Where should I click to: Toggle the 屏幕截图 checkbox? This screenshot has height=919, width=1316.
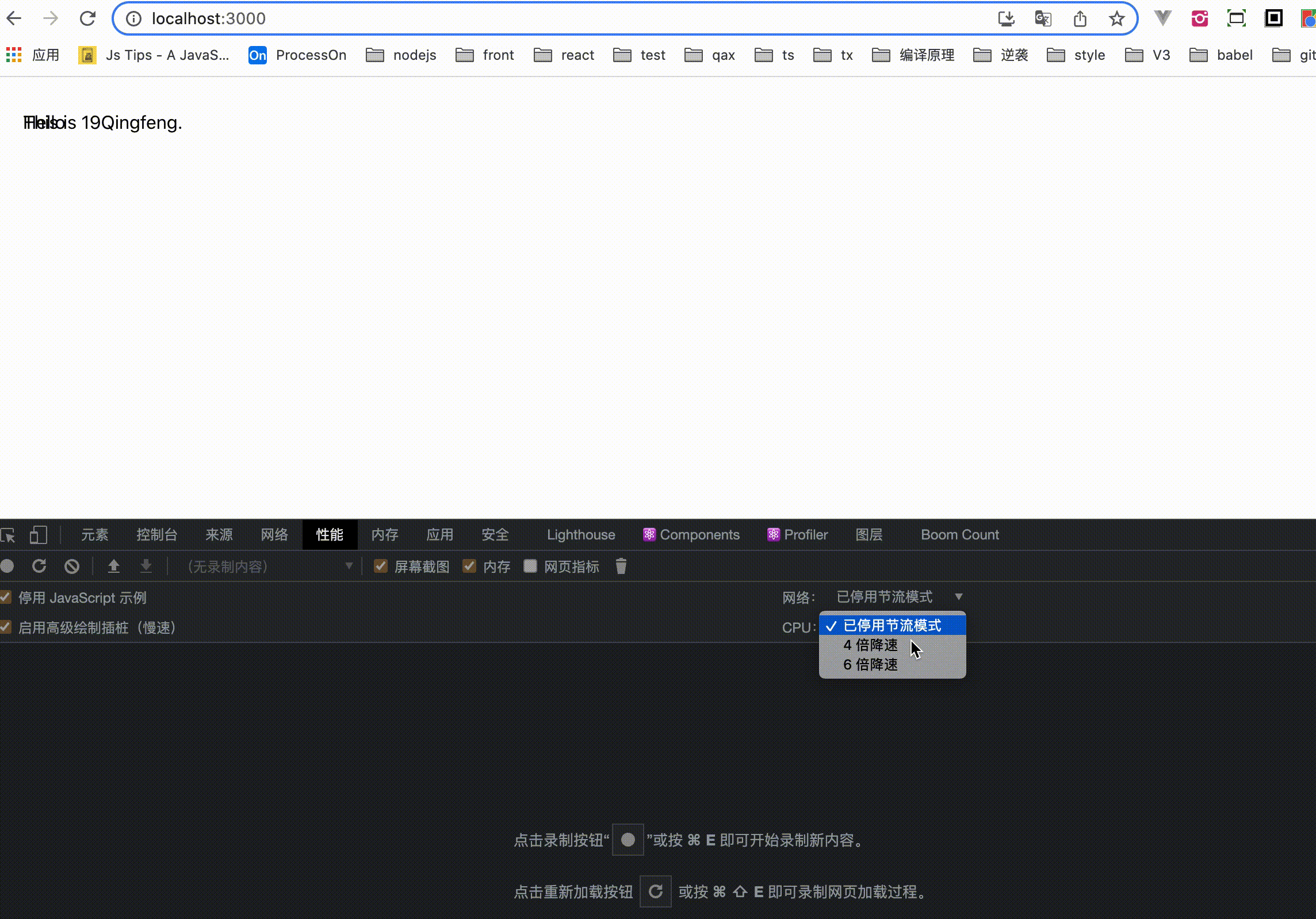pos(380,566)
